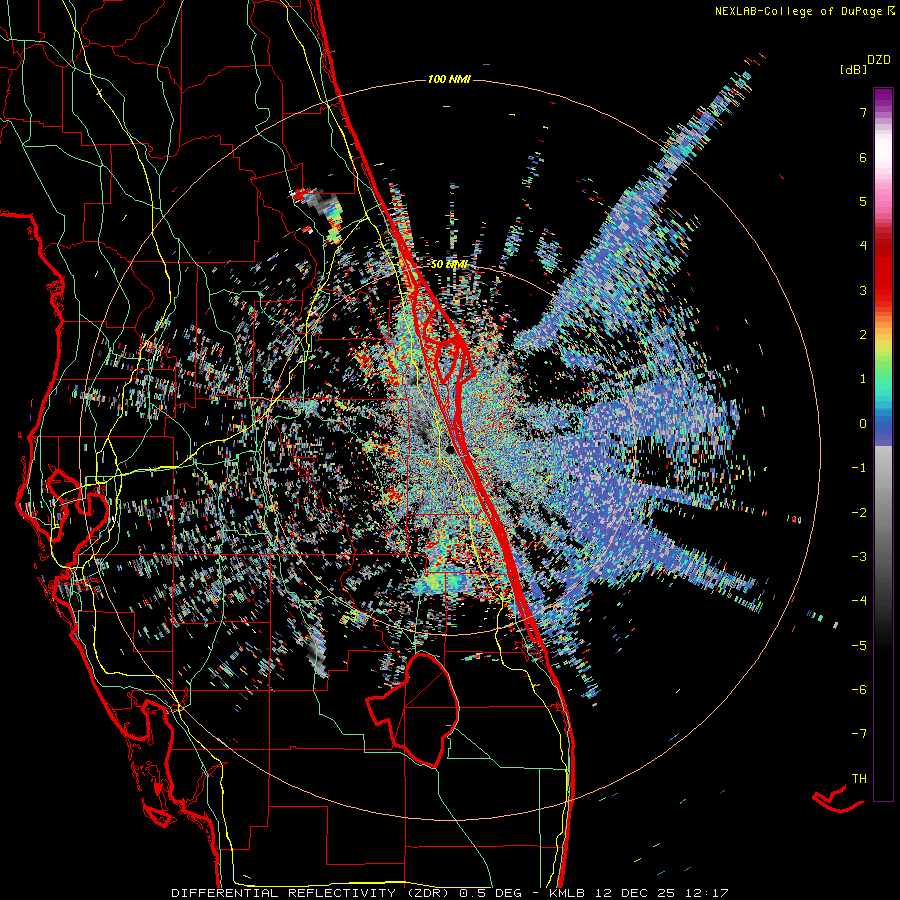Image resolution: width=900 pixels, height=900 pixels.
Task: Click the vertical ZDR color bar
Action: pos(883,444)
